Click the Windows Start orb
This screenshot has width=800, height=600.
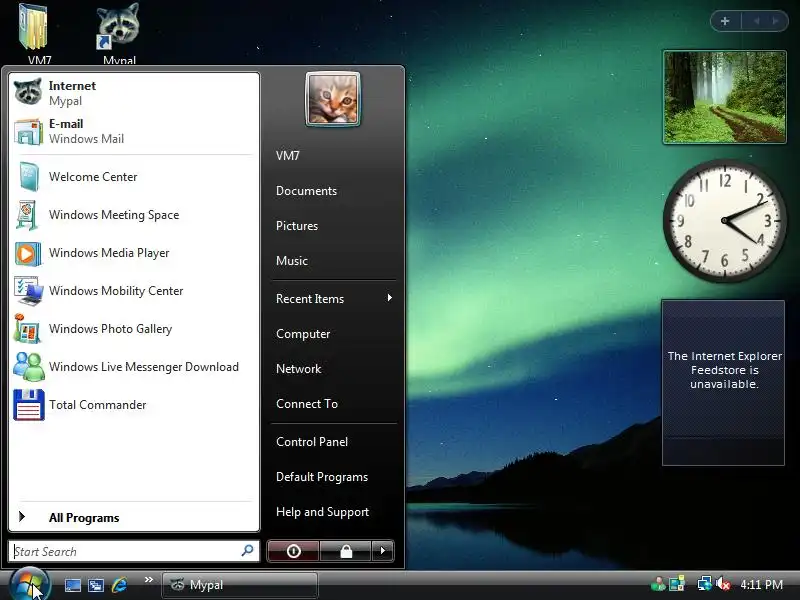tap(29, 585)
